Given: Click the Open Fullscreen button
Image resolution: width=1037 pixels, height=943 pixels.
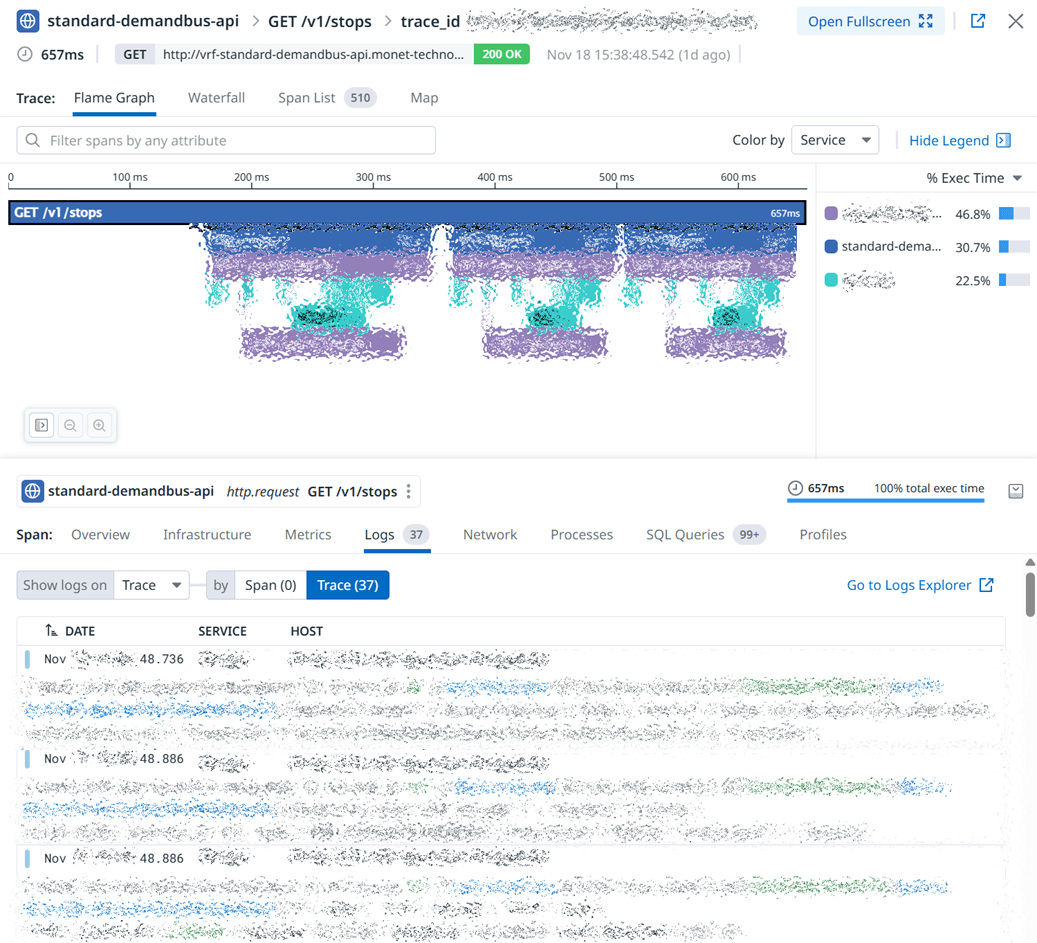Looking at the screenshot, I should tap(870, 21).
